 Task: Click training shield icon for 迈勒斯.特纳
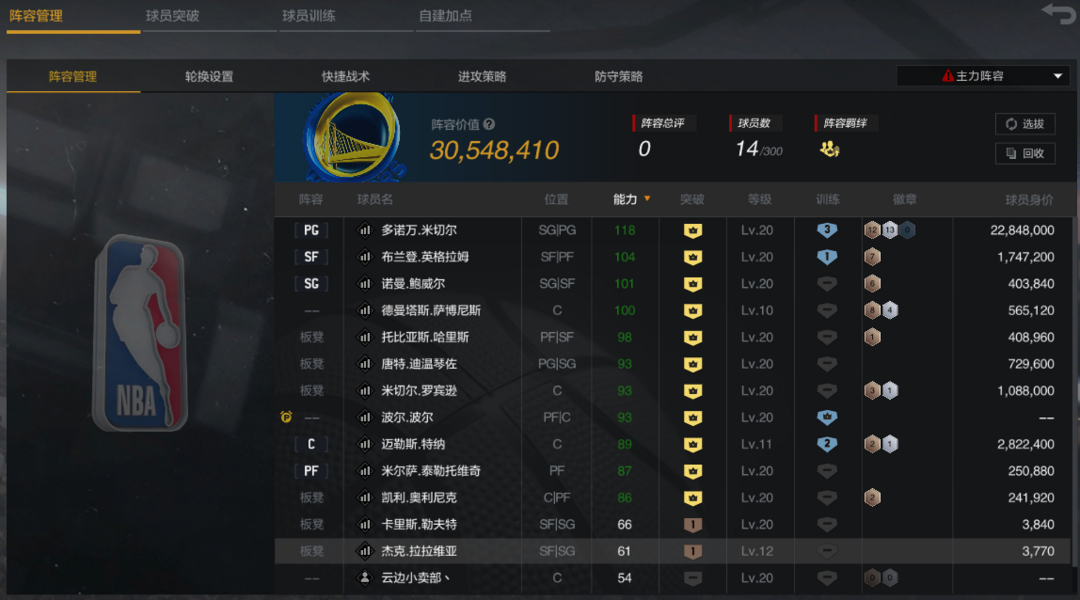[x=827, y=444]
